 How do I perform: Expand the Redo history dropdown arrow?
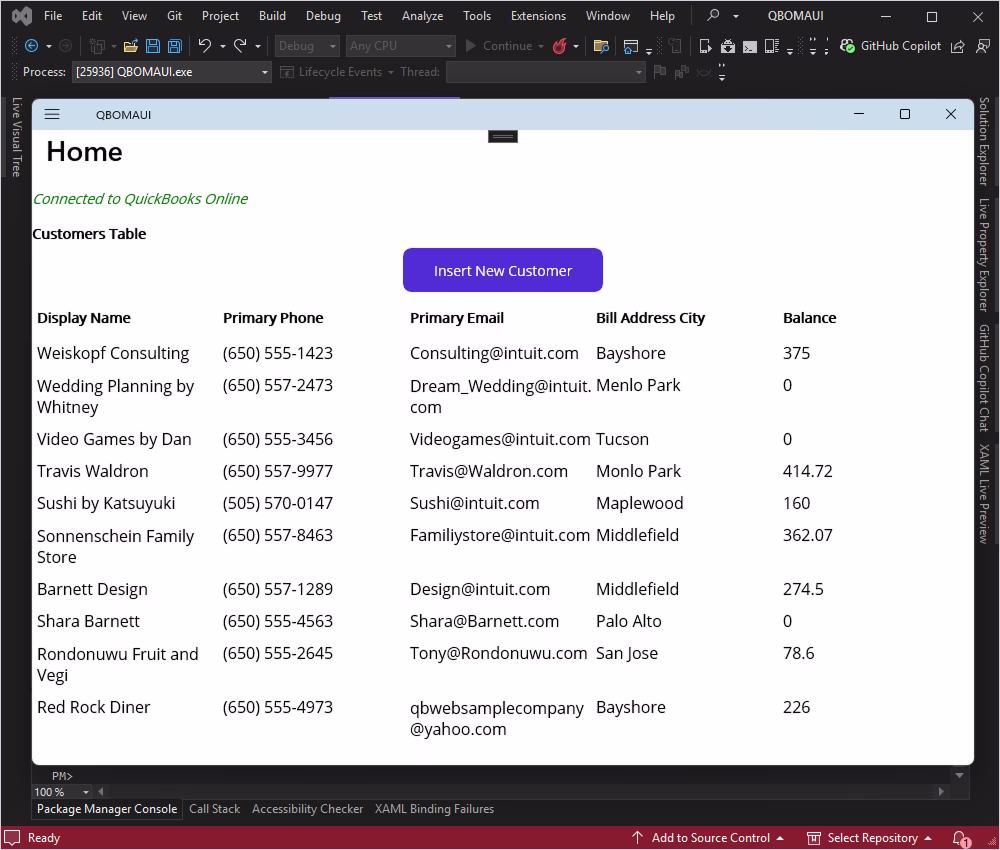258,46
